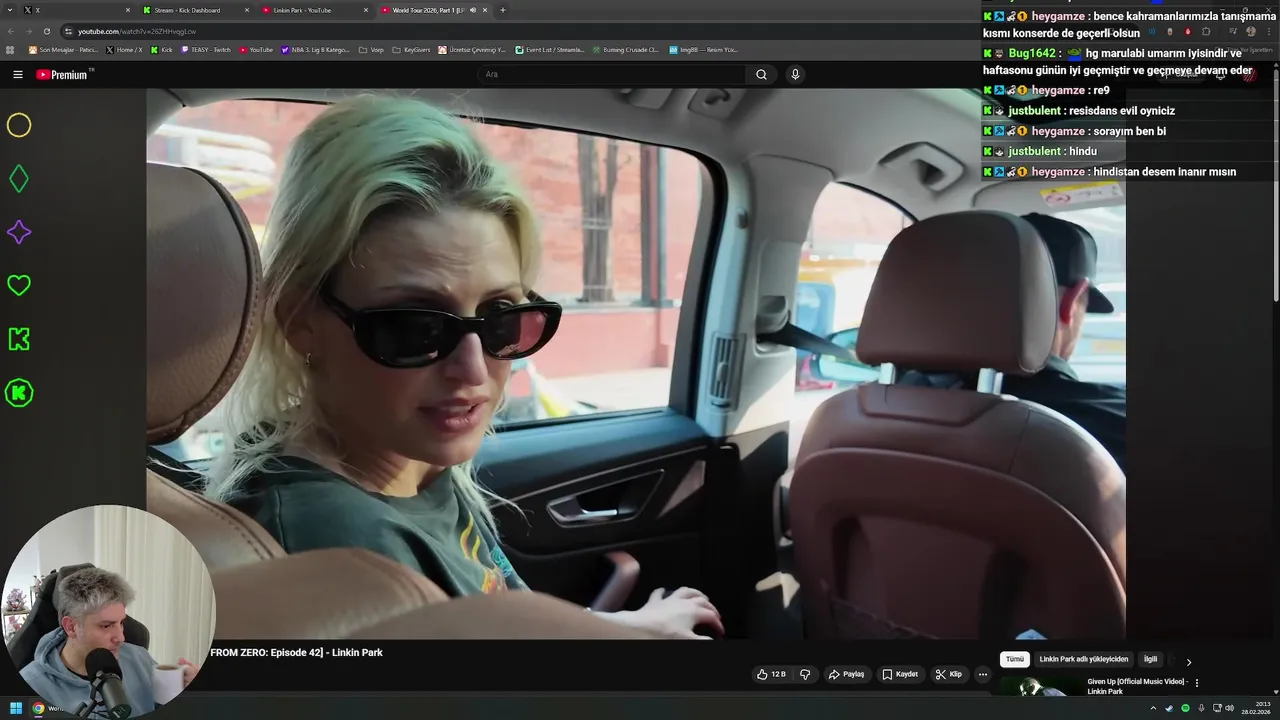Open the 'NBA 3. Lig 8 Katego...' bookmark
The width and height of the screenshot is (1280, 720).
(x=316, y=50)
